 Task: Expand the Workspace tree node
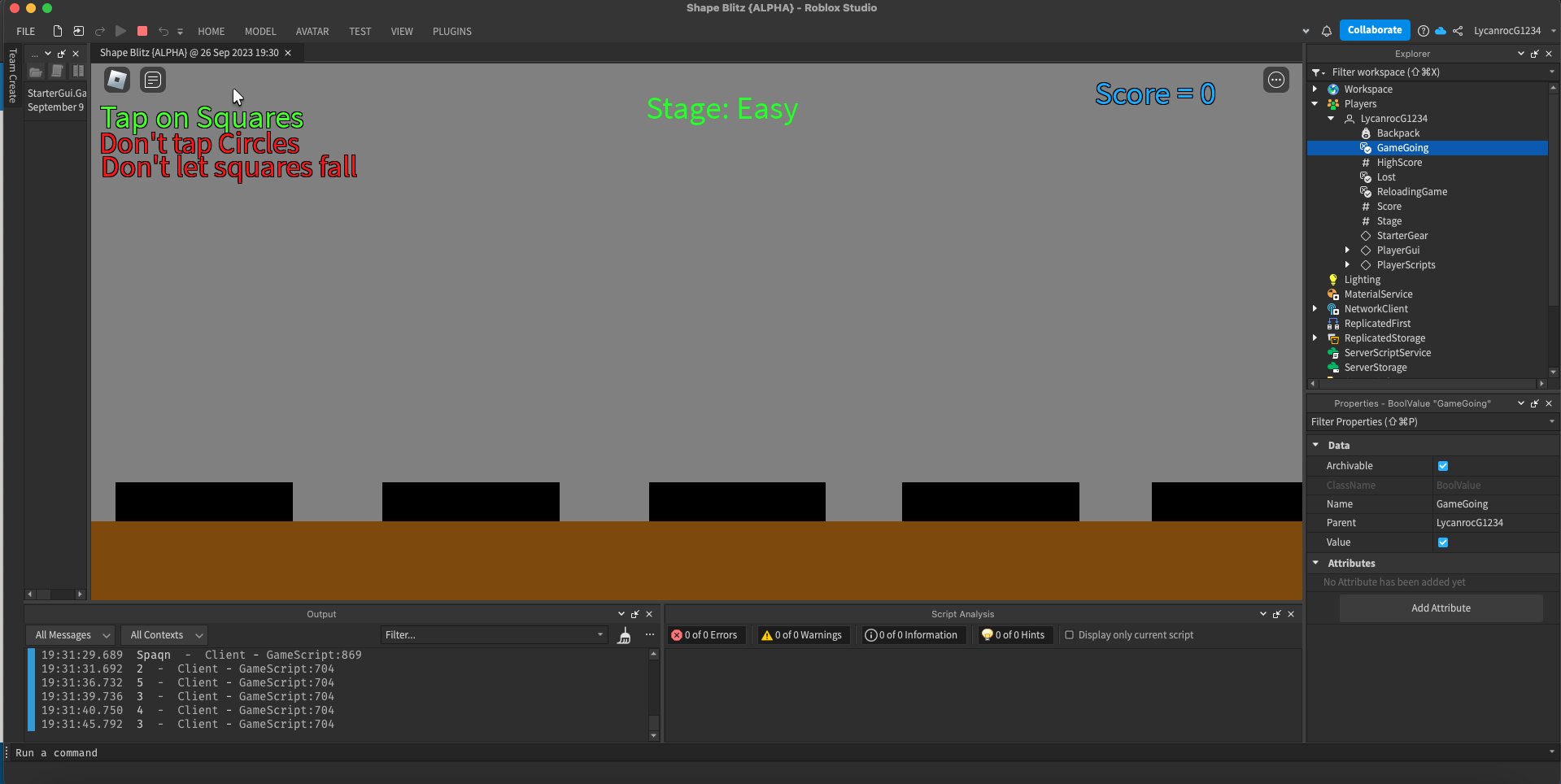pyautogui.click(x=1315, y=89)
